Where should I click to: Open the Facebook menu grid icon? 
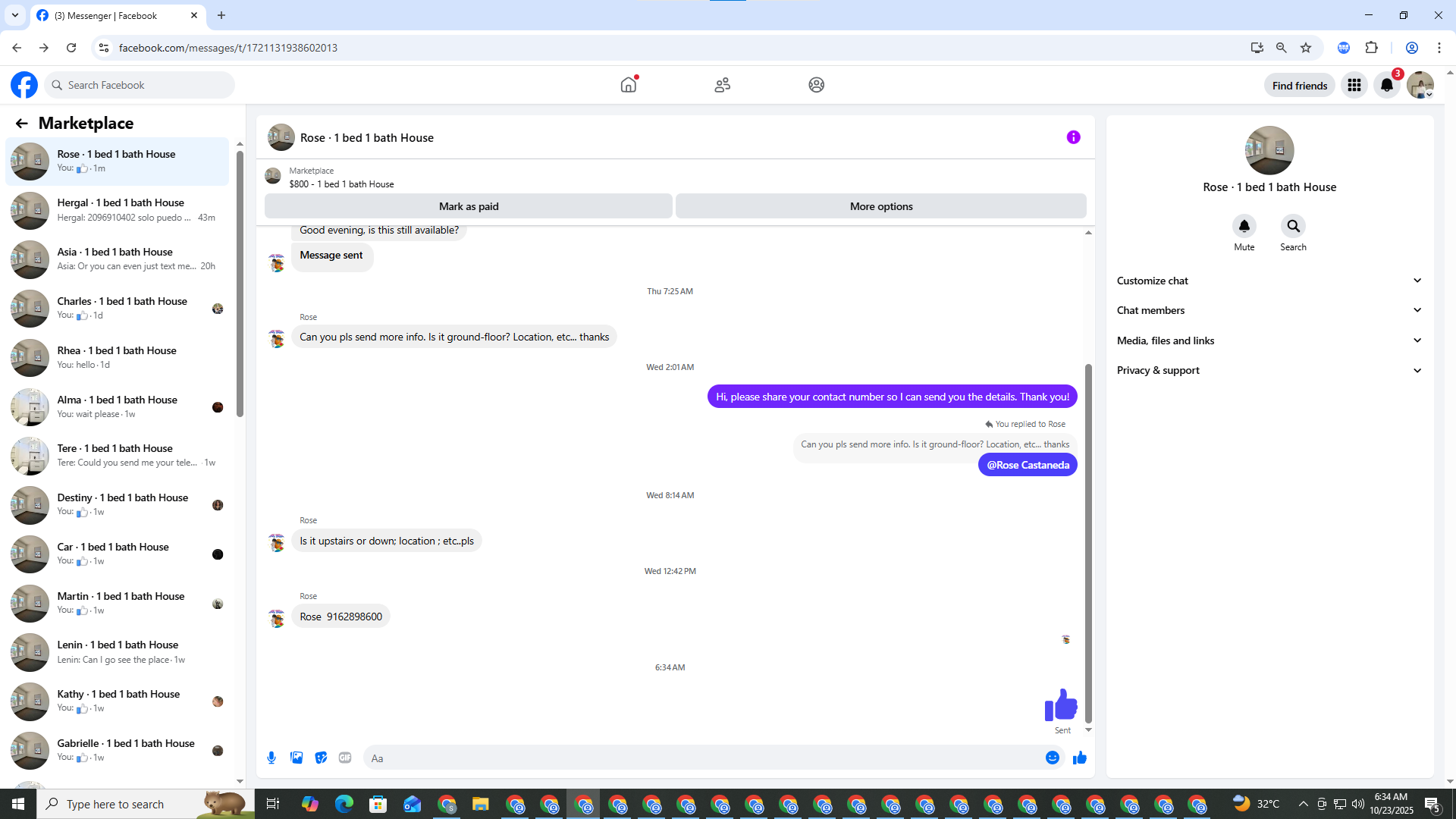1354,85
